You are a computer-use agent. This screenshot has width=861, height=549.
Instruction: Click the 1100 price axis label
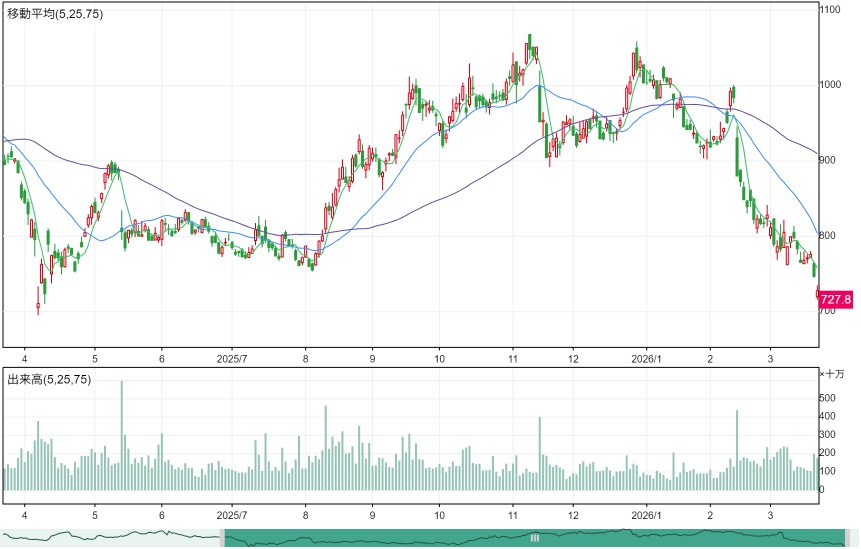click(830, 9)
